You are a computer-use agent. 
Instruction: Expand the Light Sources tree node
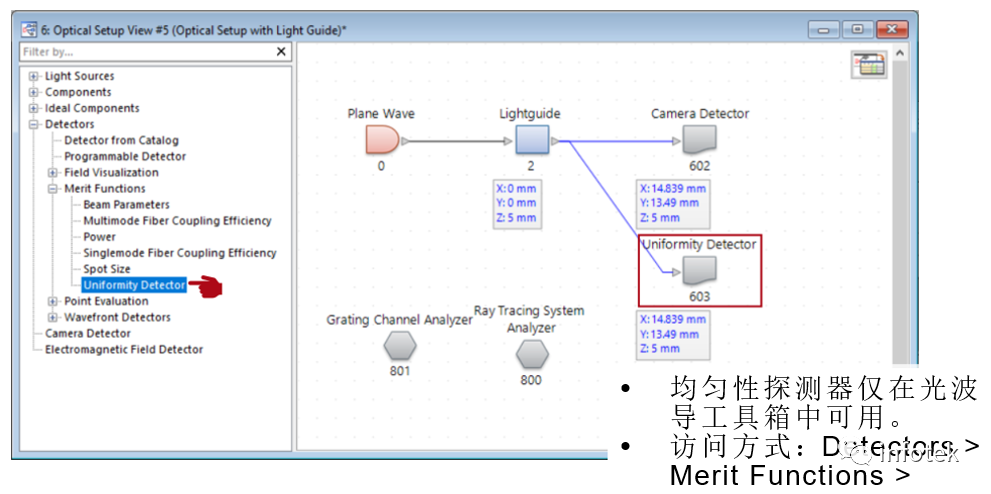(33, 76)
